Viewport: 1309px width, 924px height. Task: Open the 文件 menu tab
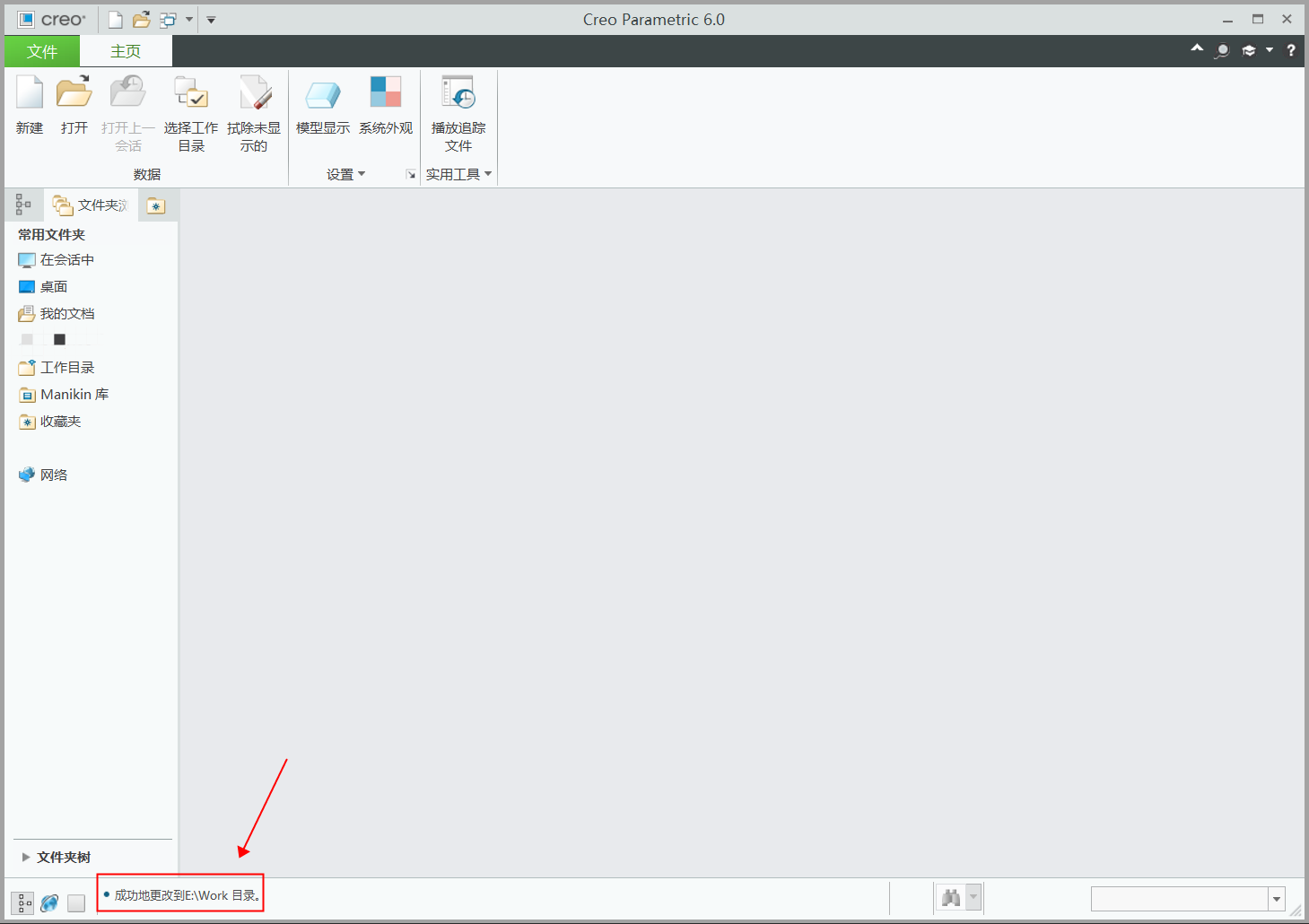(x=42, y=51)
